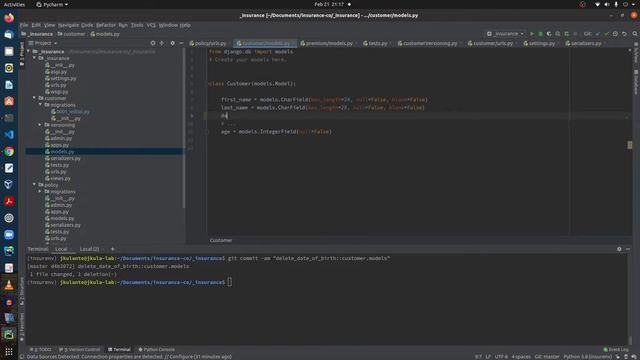Expand the versioning folder
Screen dimensions: 640x360
40,124
